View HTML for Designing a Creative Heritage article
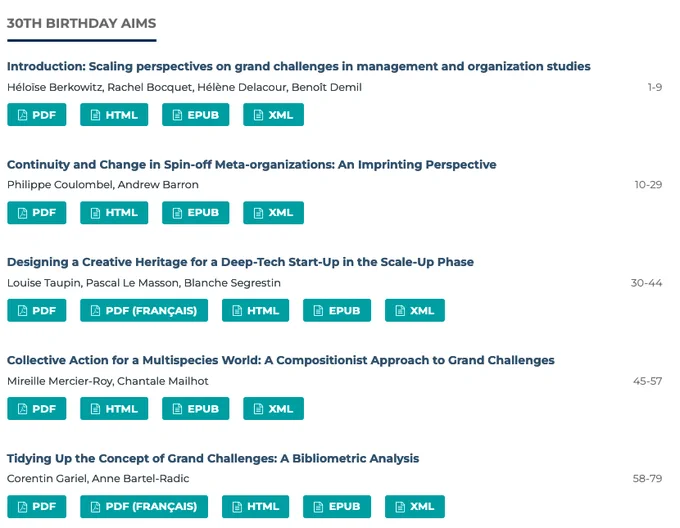680x528 pixels. [255, 310]
